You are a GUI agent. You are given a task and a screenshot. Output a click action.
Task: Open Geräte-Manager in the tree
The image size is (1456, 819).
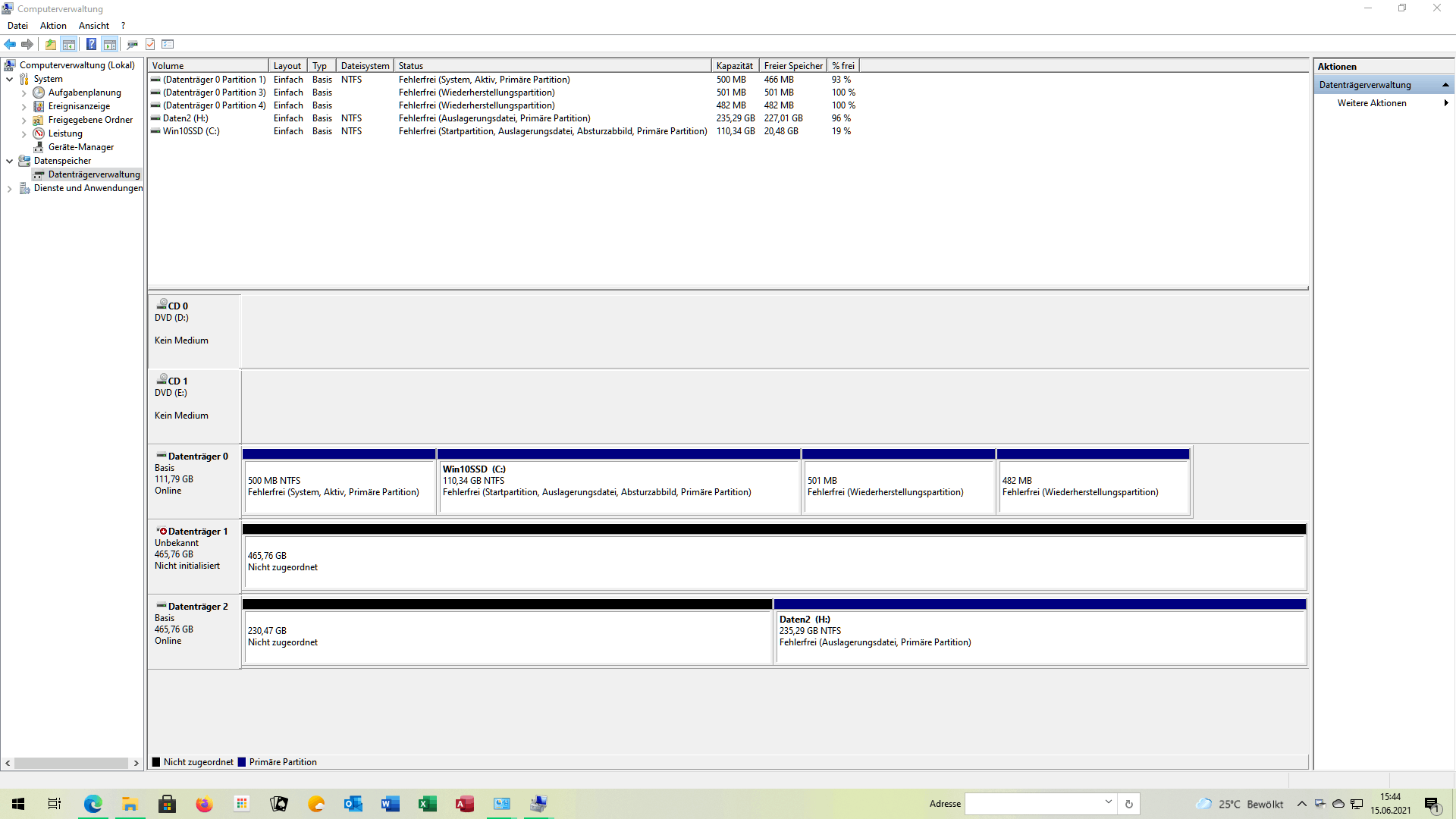pos(80,147)
